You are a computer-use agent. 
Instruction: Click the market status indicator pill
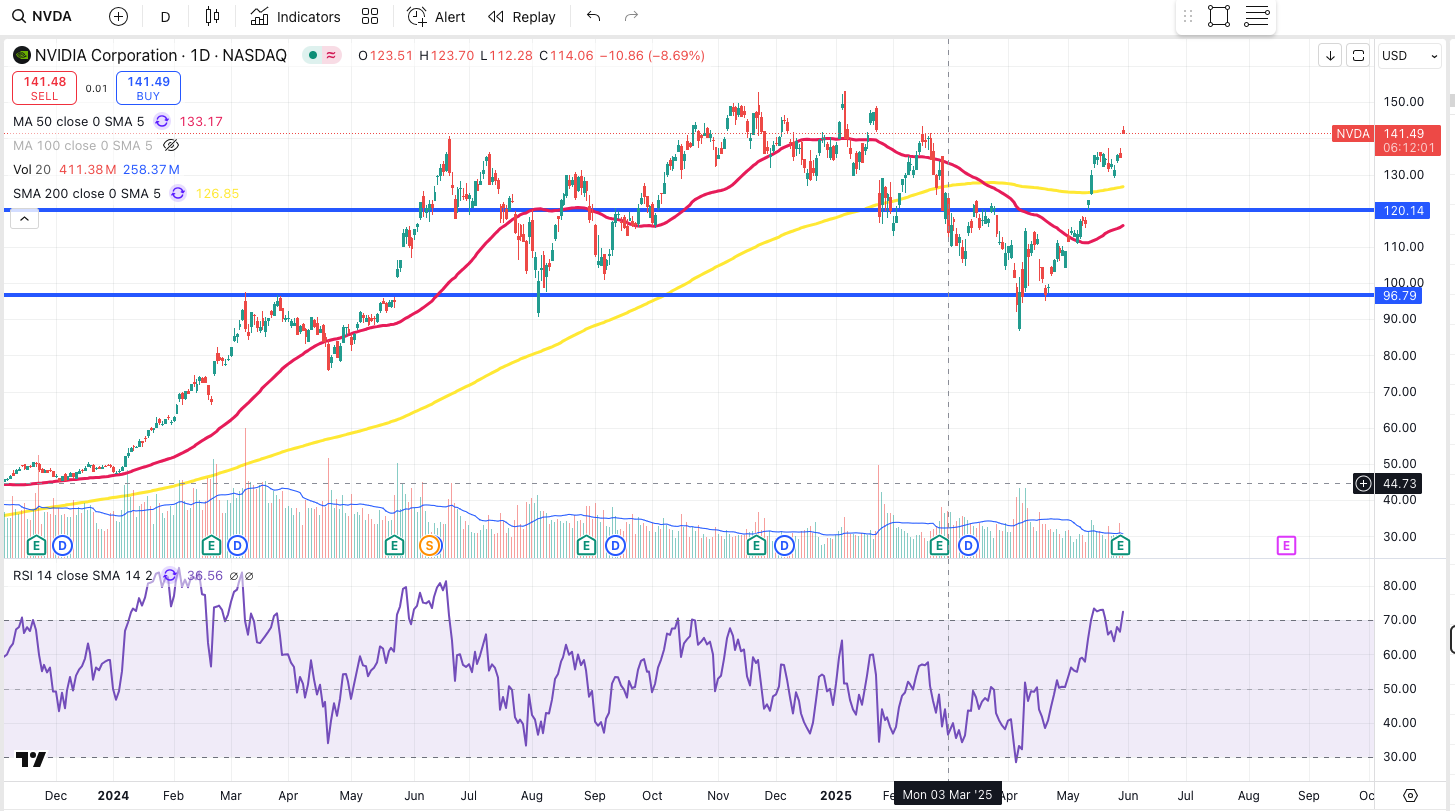[323, 55]
